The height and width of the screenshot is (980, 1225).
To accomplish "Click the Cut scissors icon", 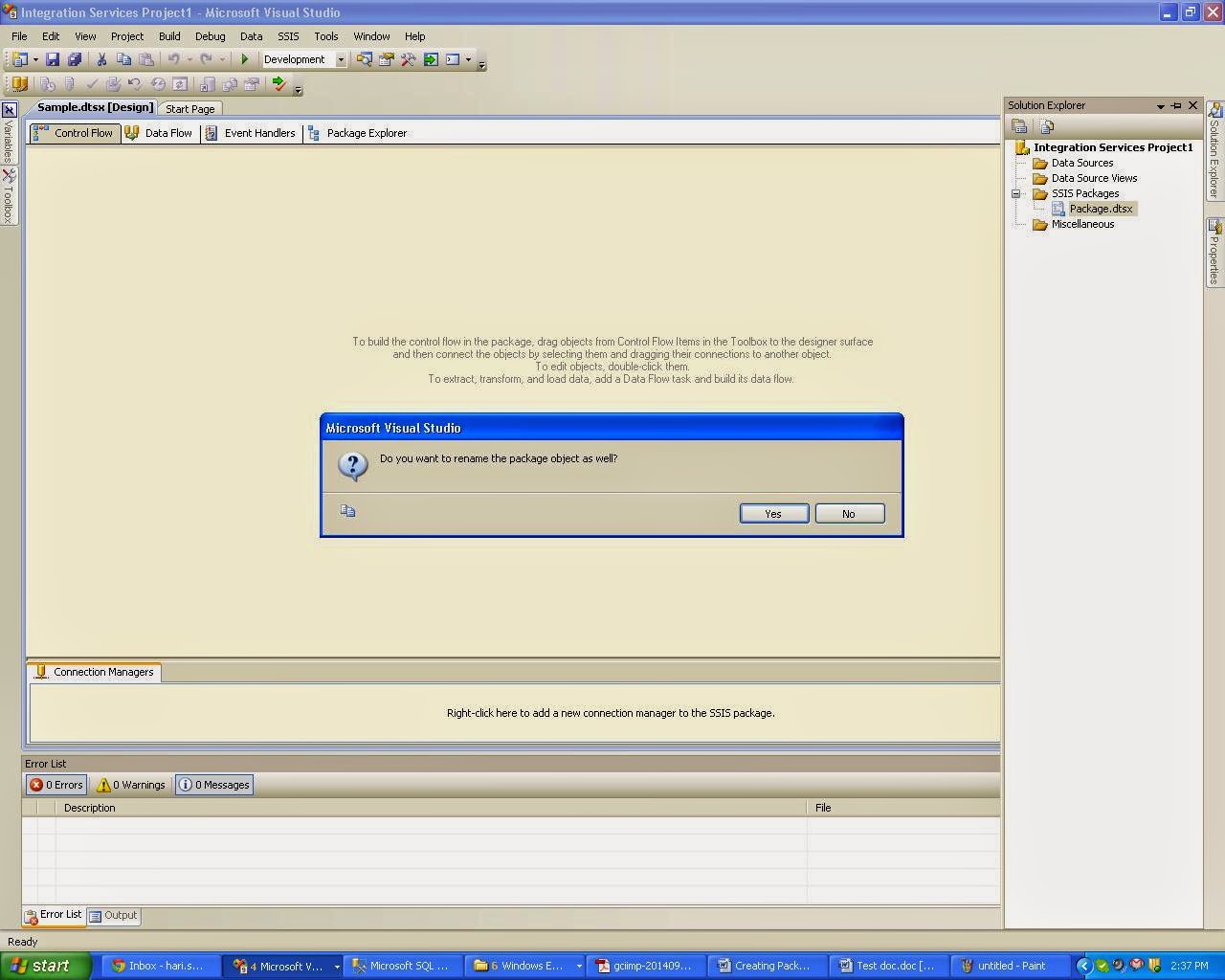I will click(x=101, y=59).
